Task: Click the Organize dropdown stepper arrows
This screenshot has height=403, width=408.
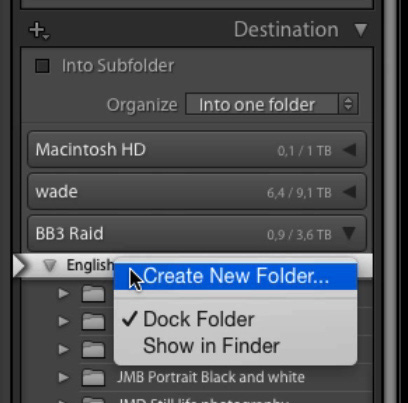Action: pos(348,104)
